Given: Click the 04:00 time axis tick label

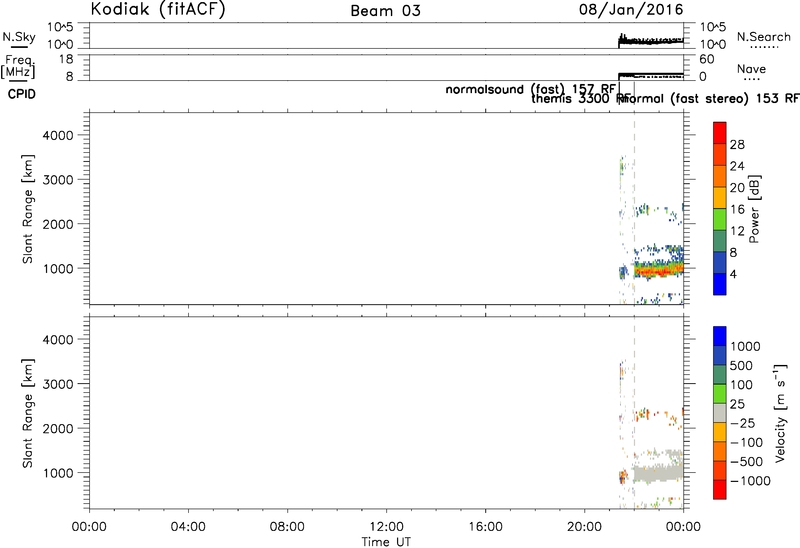Looking at the screenshot, I should click(188, 527).
